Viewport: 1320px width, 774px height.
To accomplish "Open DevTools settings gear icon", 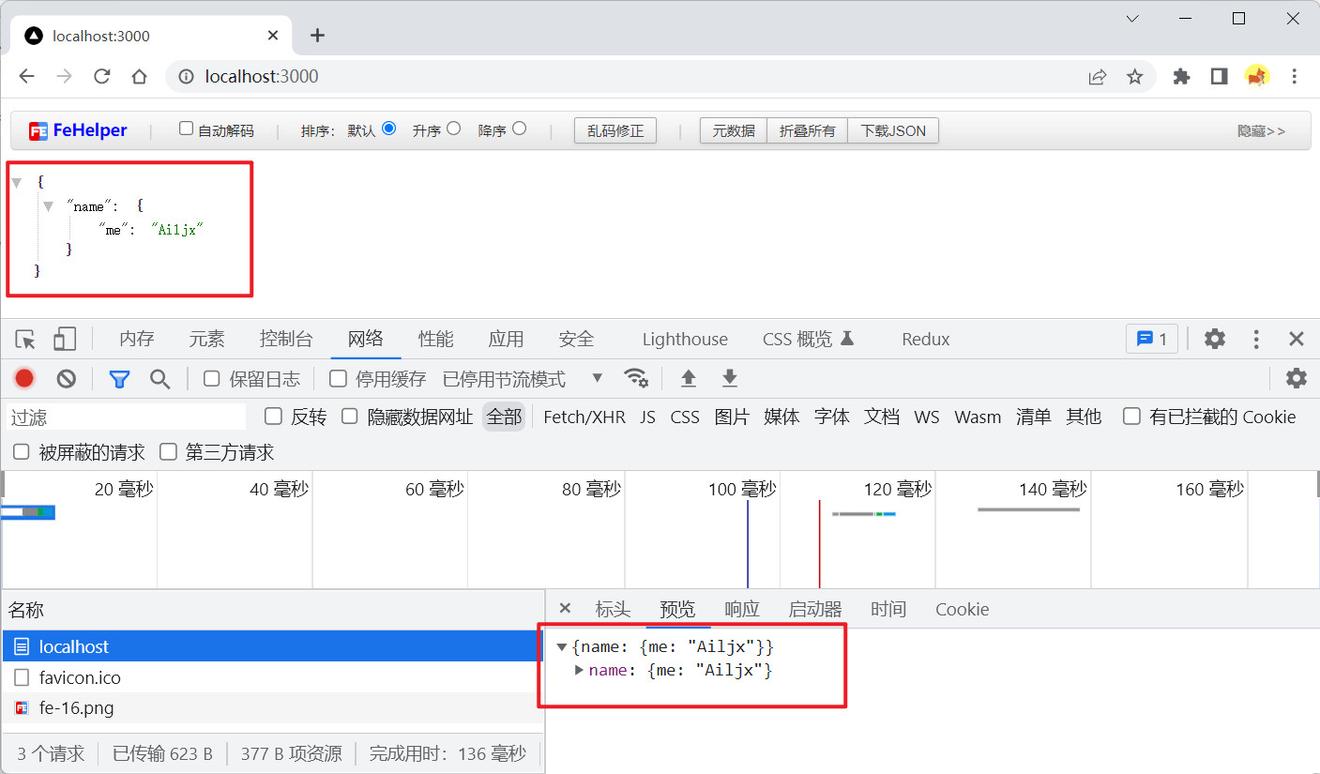I will point(1214,339).
